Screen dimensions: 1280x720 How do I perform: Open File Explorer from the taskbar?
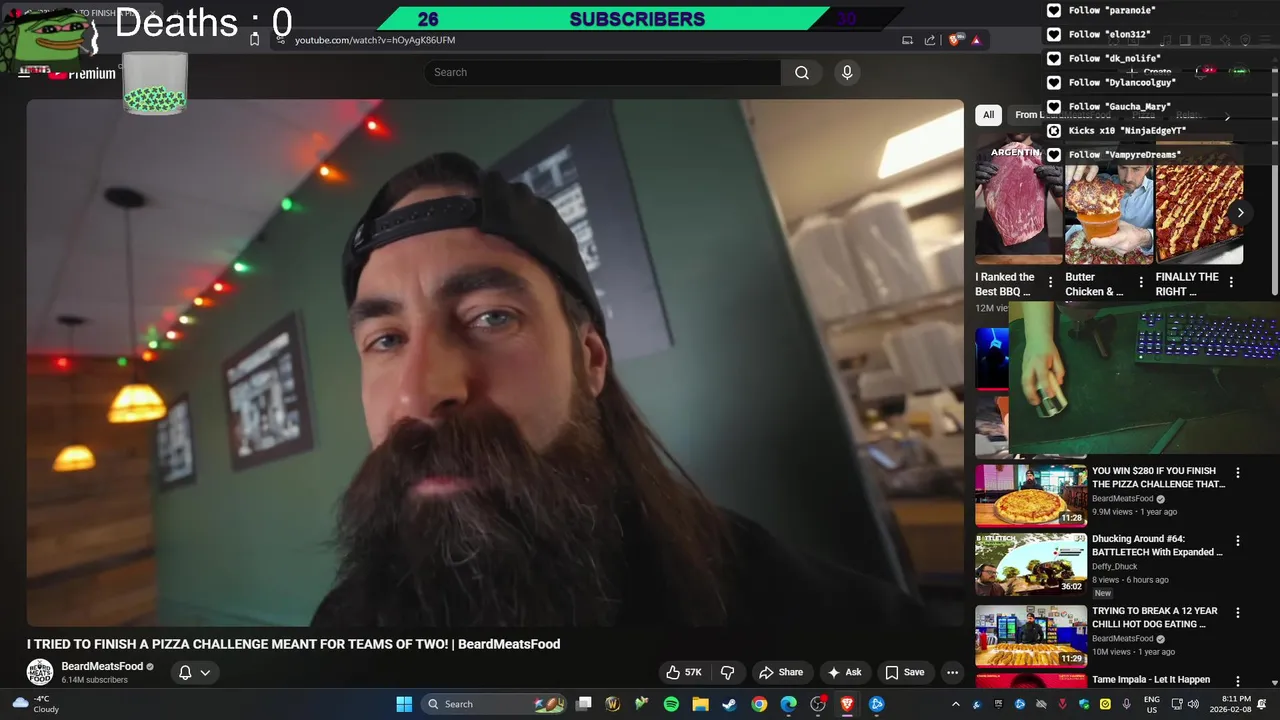pos(700,704)
